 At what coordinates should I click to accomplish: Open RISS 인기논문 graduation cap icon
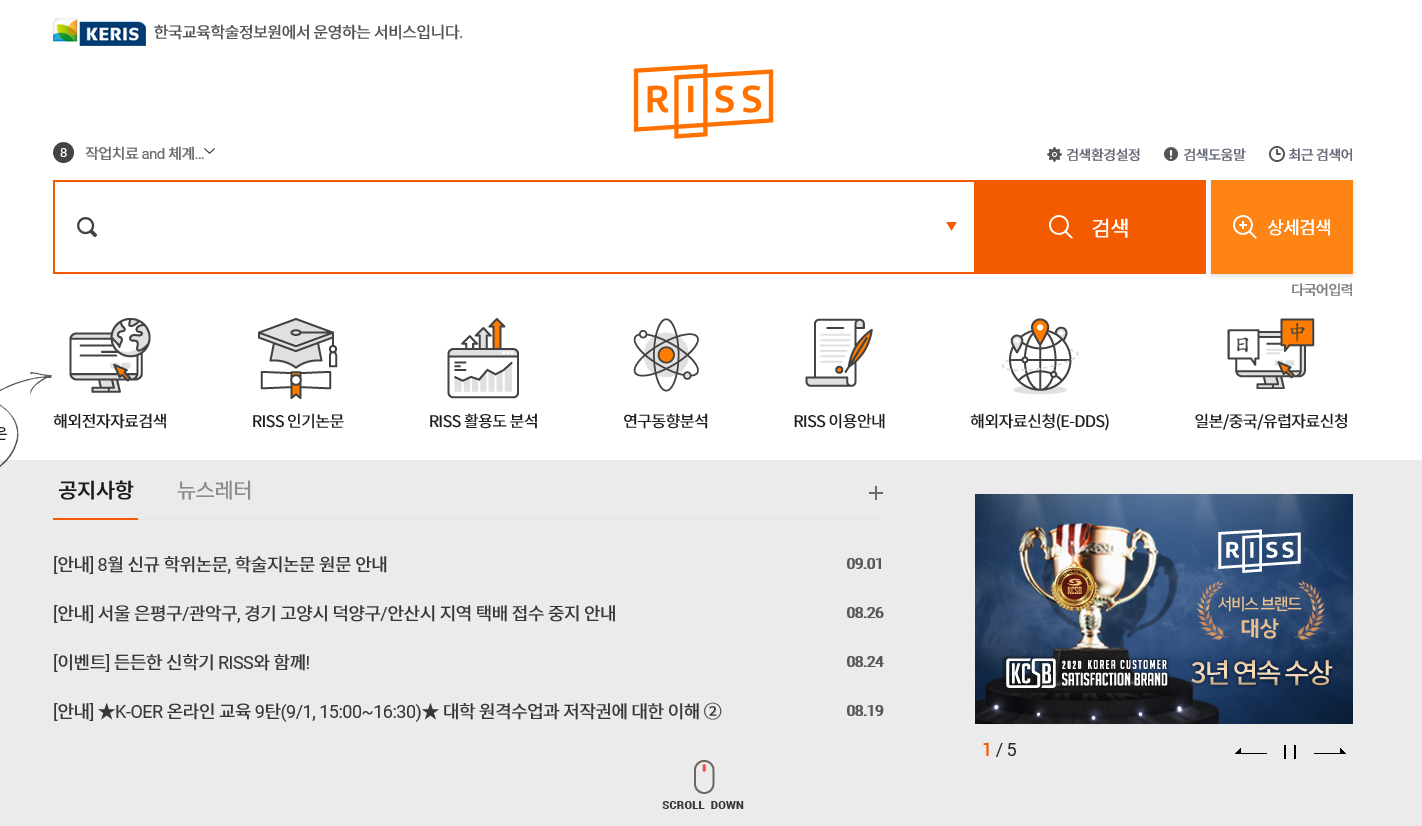point(298,357)
